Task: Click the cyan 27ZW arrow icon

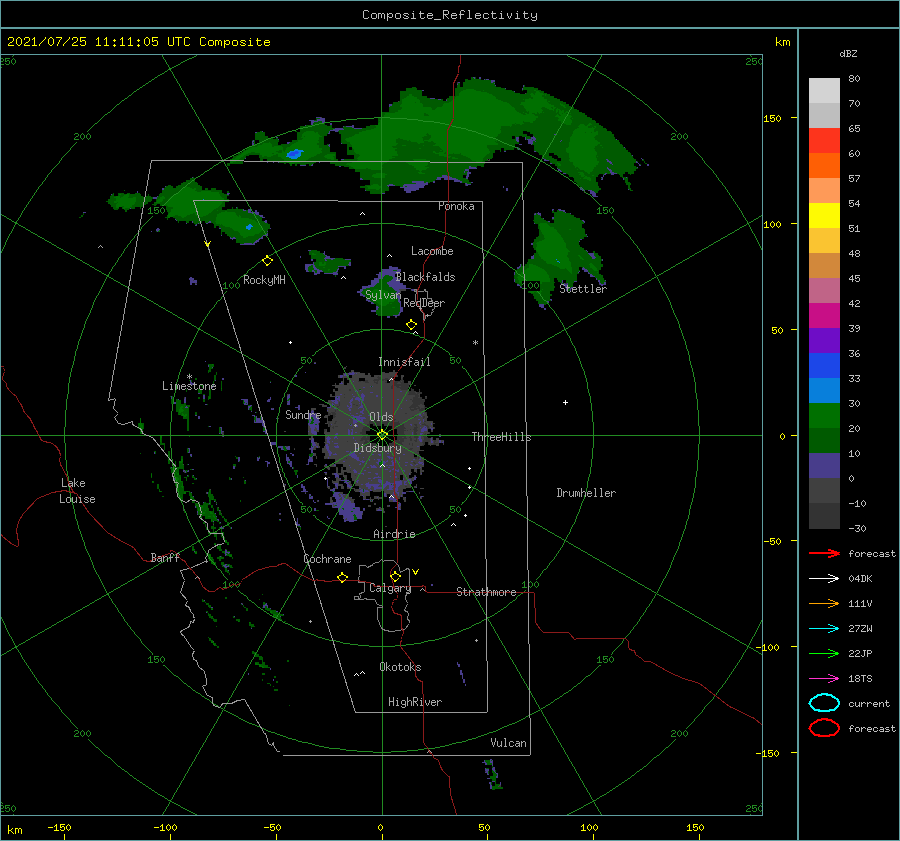Action: pos(824,629)
